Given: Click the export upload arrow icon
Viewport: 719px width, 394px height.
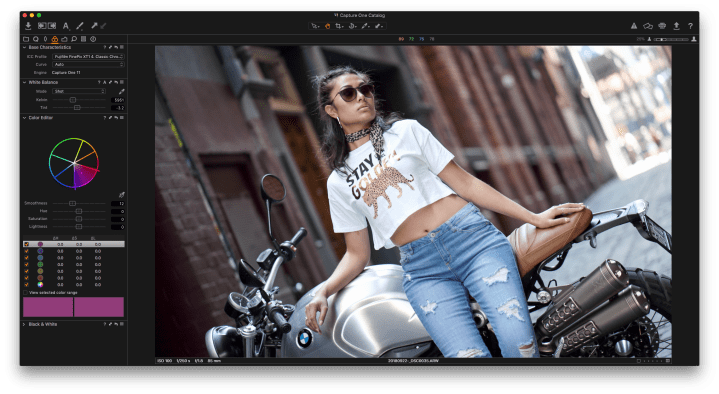Looking at the screenshot, I should tap(676, 26).
